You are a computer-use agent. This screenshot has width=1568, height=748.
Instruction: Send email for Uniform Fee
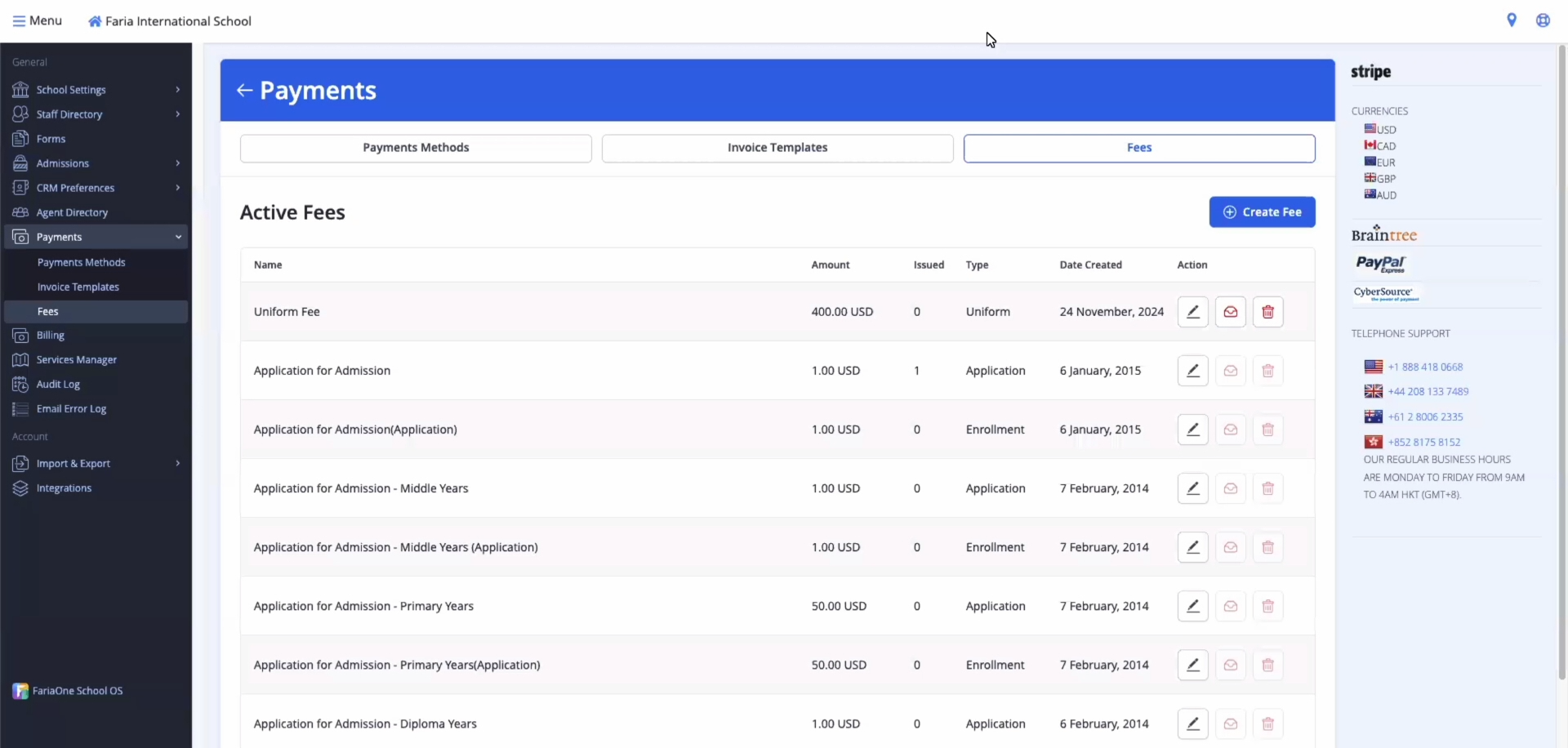pos(1230,312)
